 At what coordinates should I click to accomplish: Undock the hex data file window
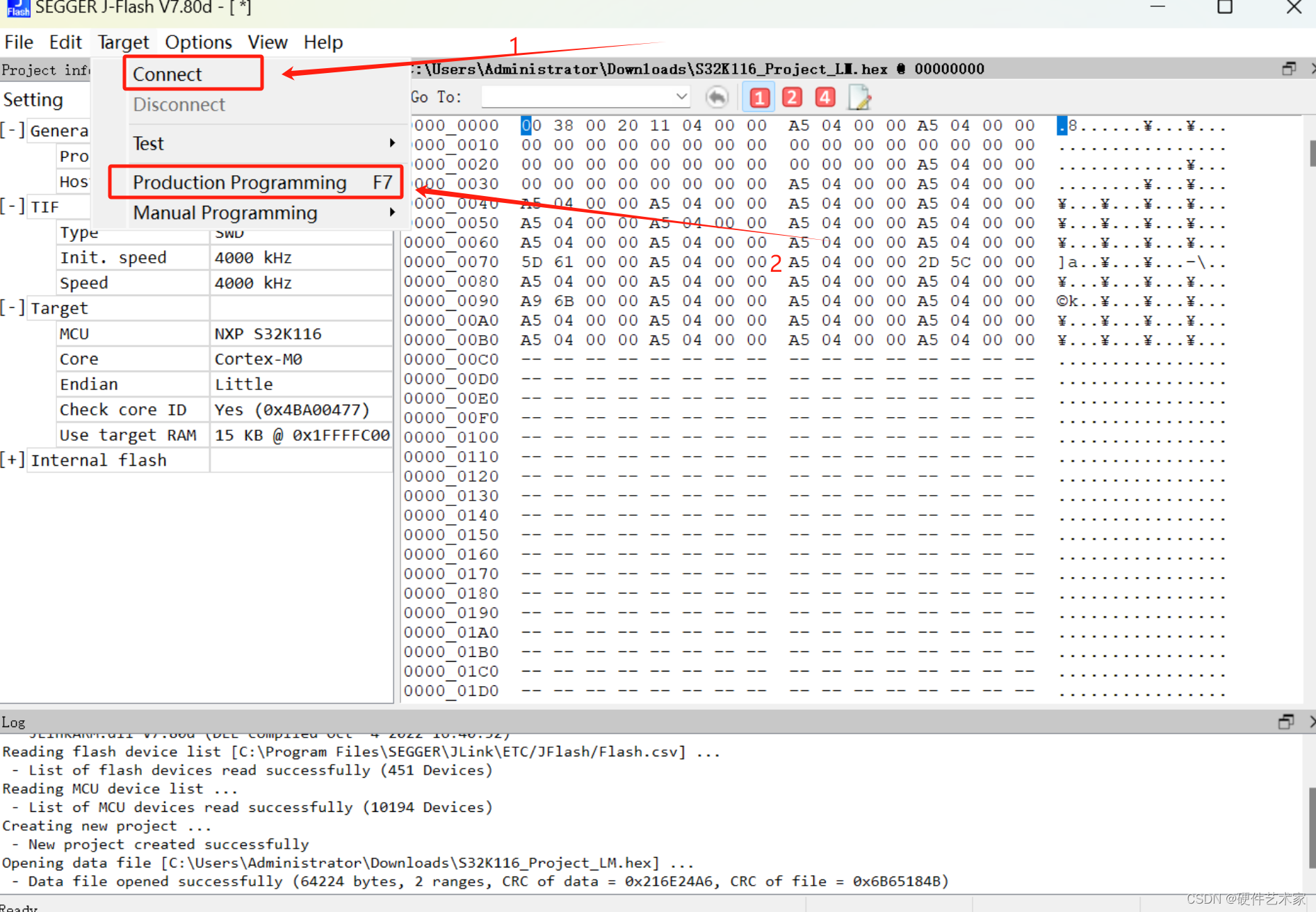pos(1289,68)
